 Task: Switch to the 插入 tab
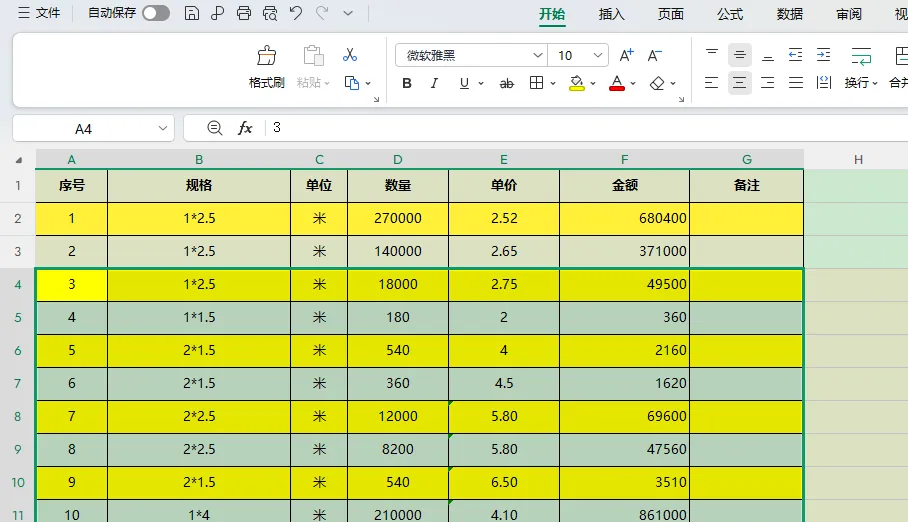[x=612, y=14]
